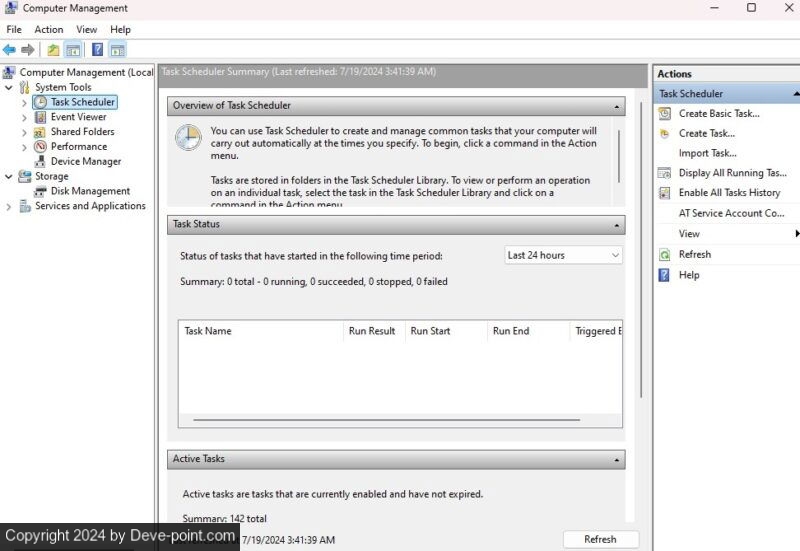This screenshot has width=800, height=551.
Task: Click Enable All Tasks History
Action: pos(729,192)
